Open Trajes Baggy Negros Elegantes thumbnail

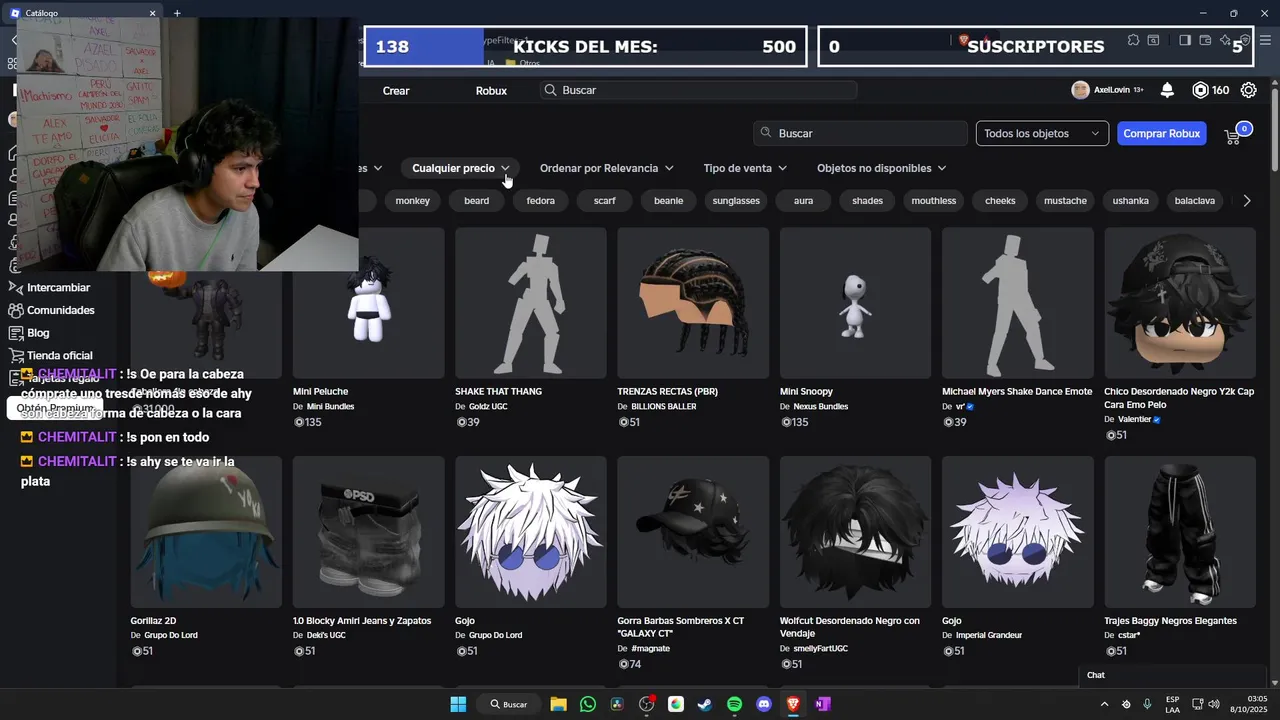click(x=1180, y=532)
